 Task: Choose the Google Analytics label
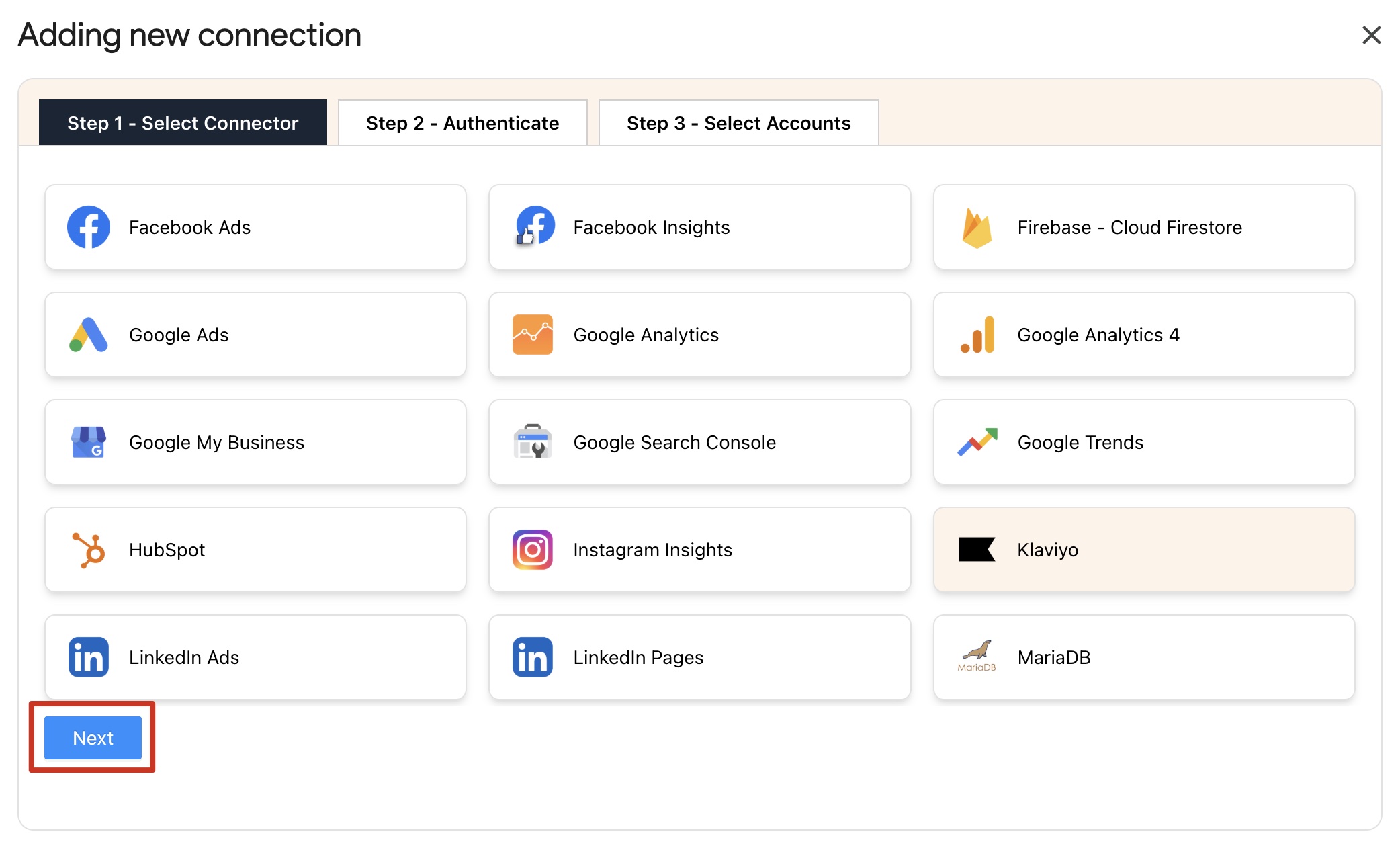pos(646,335)
